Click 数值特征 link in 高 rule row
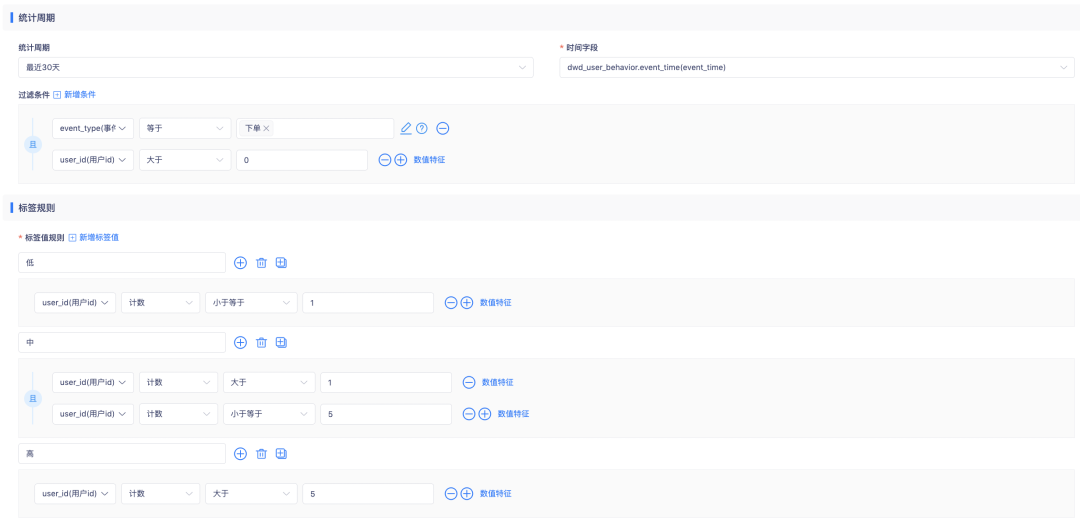Image resolution: width=1080 pixels, height=523 pixels. pyautogui.click(x=496, y=493)
